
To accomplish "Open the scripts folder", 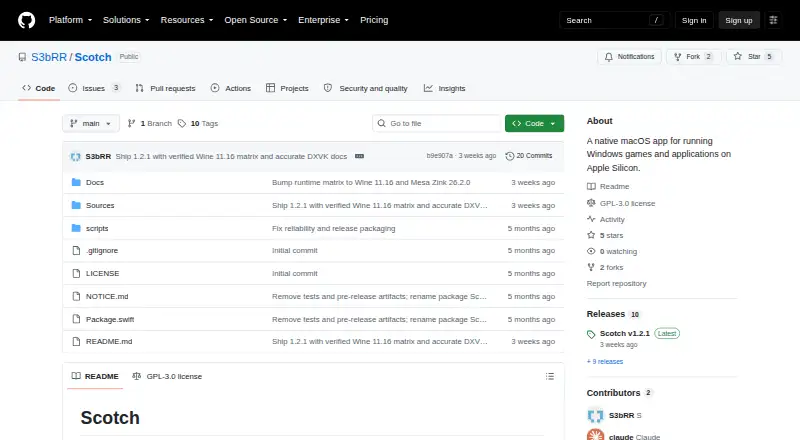I will (97, 228).
